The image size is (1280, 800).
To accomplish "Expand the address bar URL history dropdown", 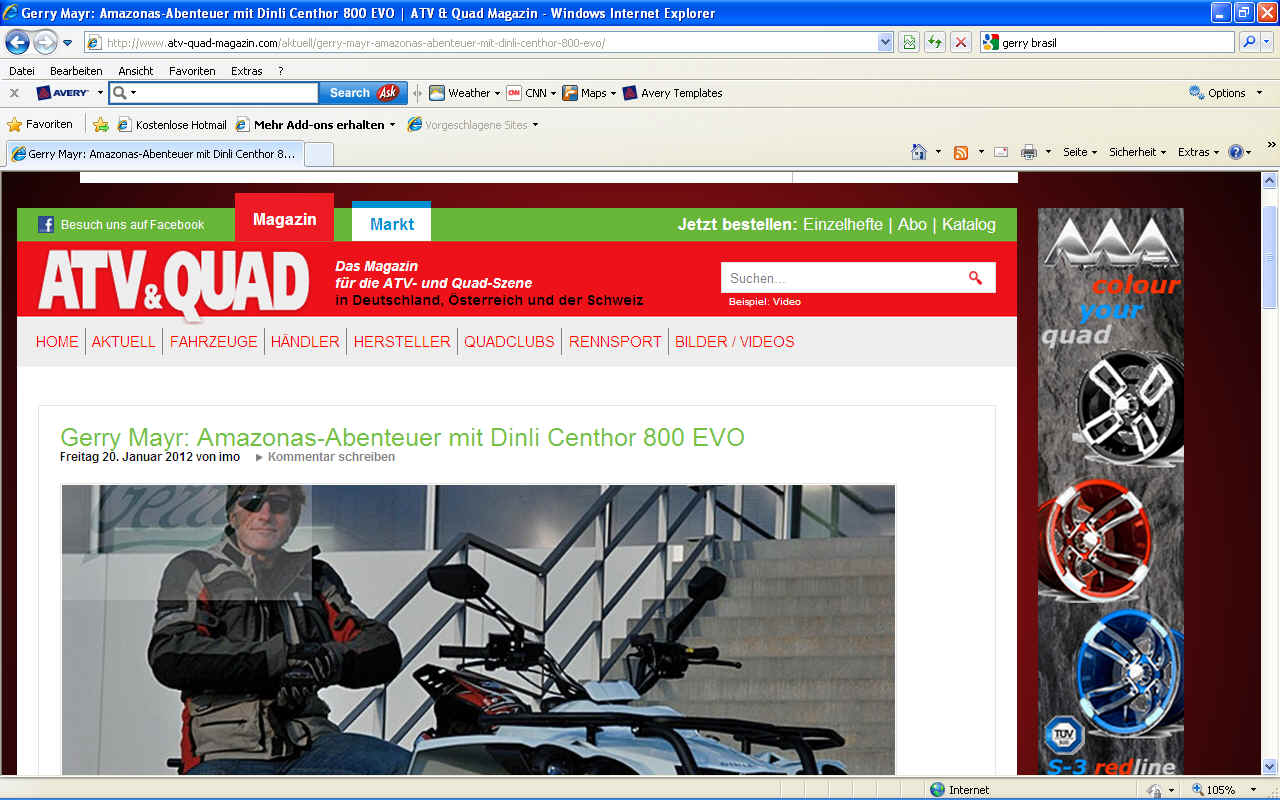I will point(885,42).
